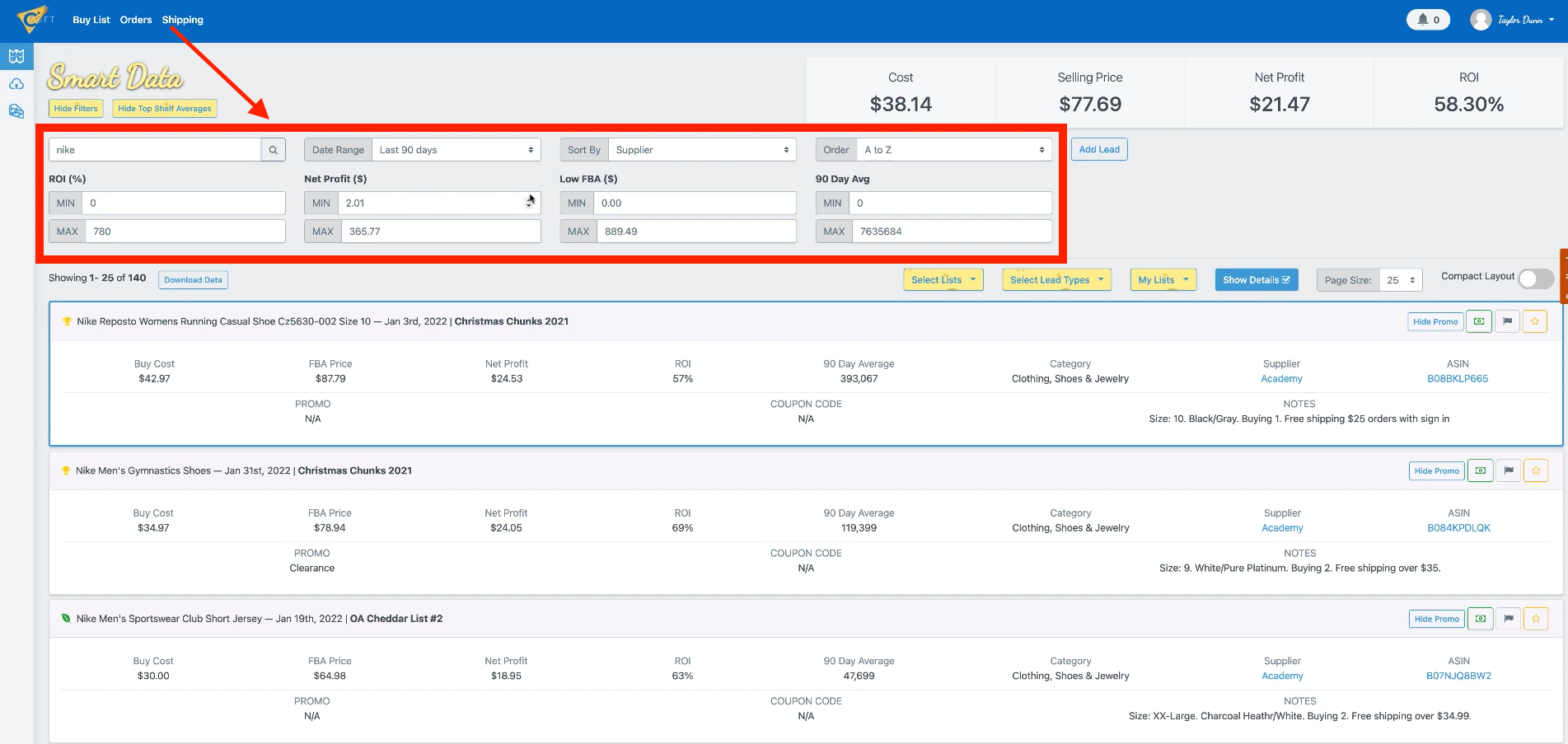Image resolution: width=1568 pixels, height=744 pixels.
Task: Click the ROI MAX input field
Action: pyautogui.click(x=185, y=232)
